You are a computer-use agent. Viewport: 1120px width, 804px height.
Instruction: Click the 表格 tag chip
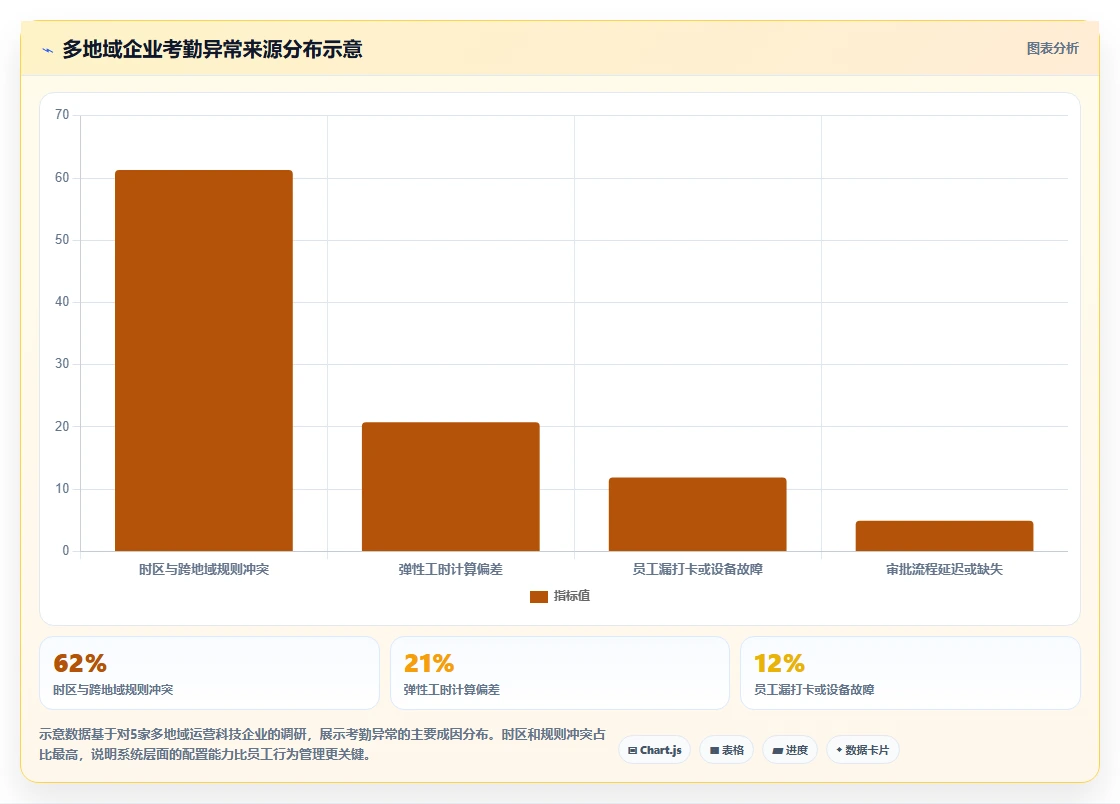[726, 750]
